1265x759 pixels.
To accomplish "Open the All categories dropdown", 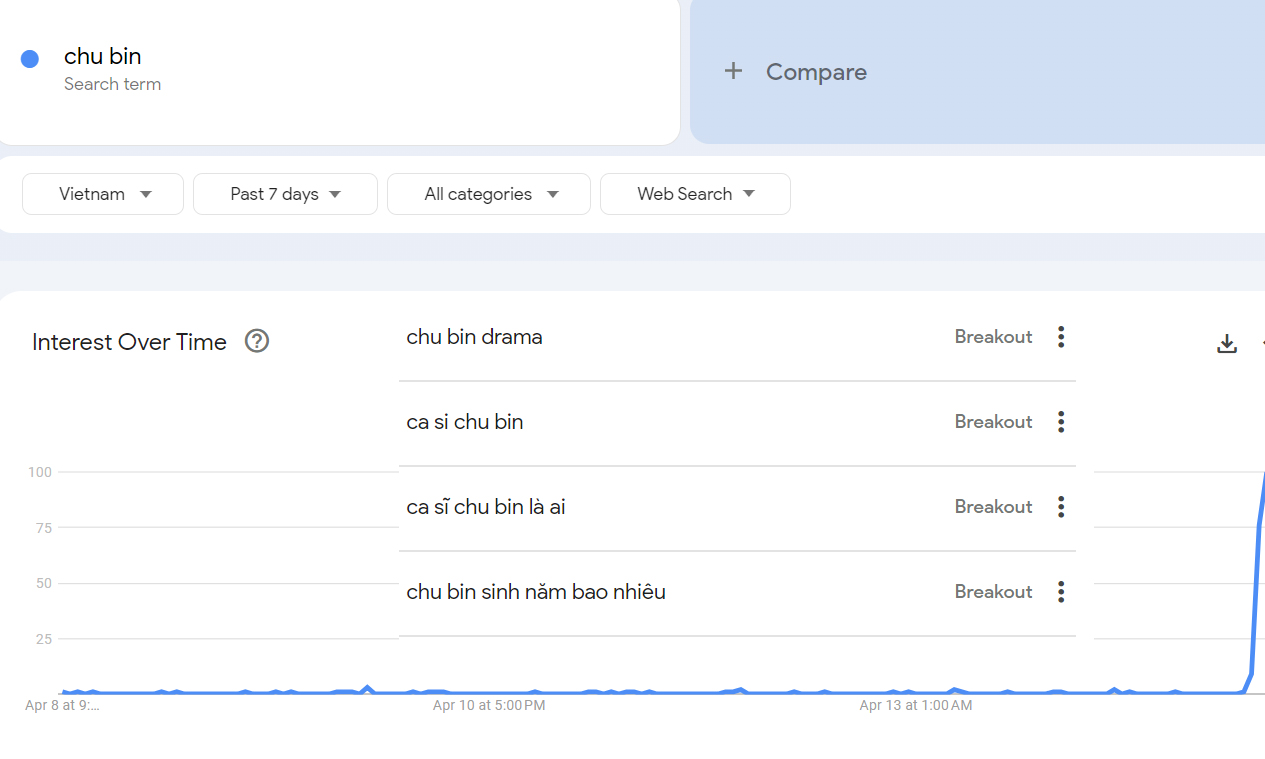I will (489, 194).
